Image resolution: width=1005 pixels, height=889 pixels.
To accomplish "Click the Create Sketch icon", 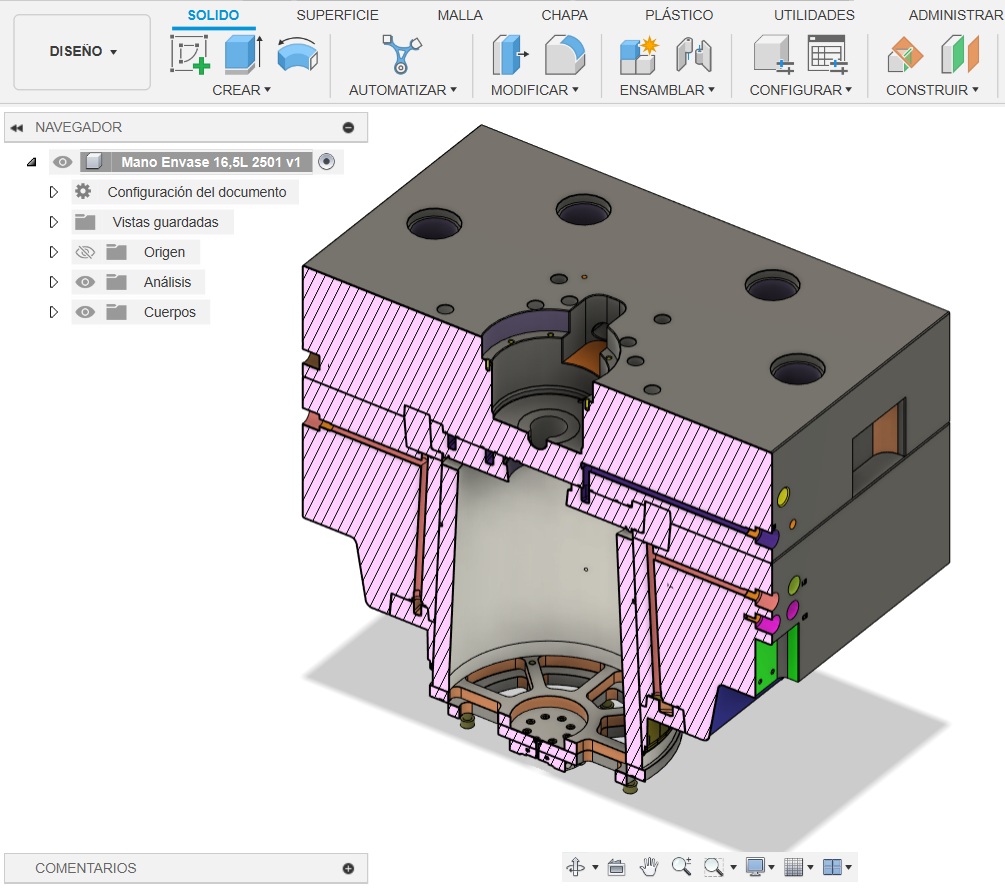I will [x=190, y=54].
